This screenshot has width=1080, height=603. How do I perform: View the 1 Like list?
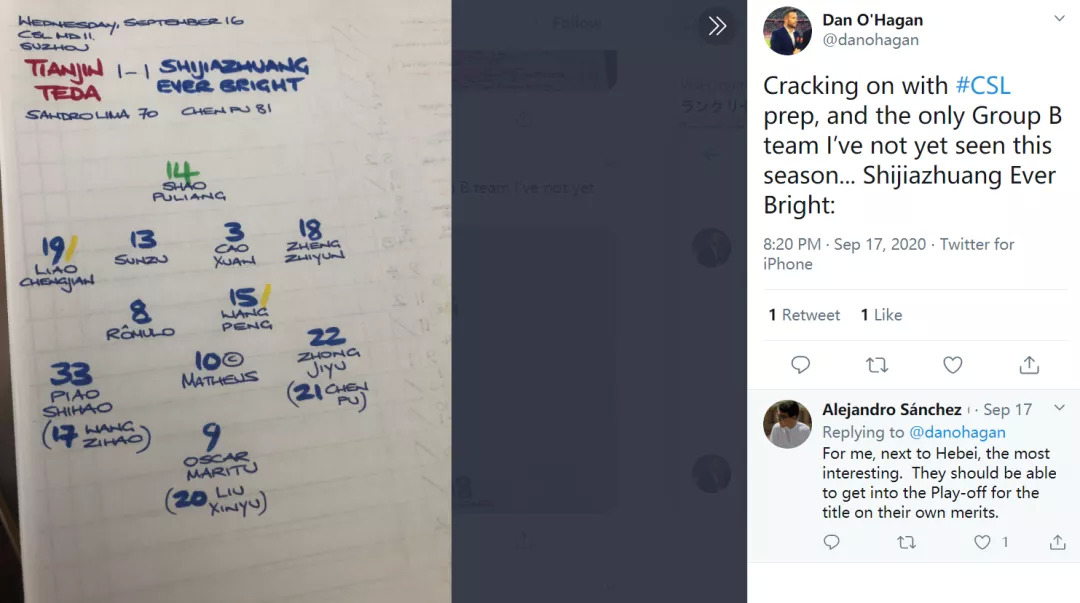[x=882, y=315]
